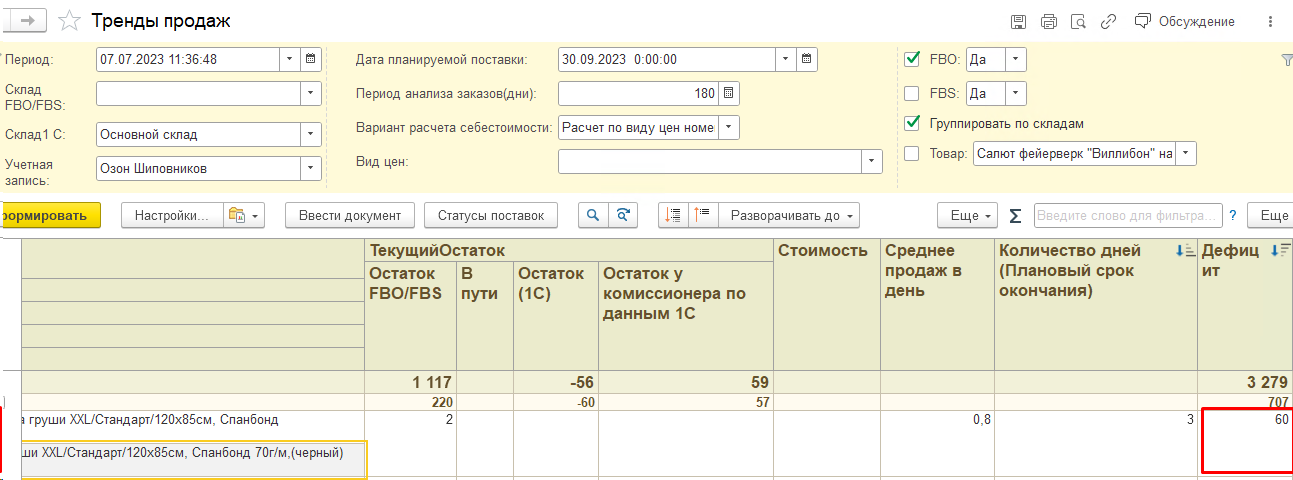Select the commissioner total cell 59
This screenshot has width=1293, height=480.
tap(686, 382)
